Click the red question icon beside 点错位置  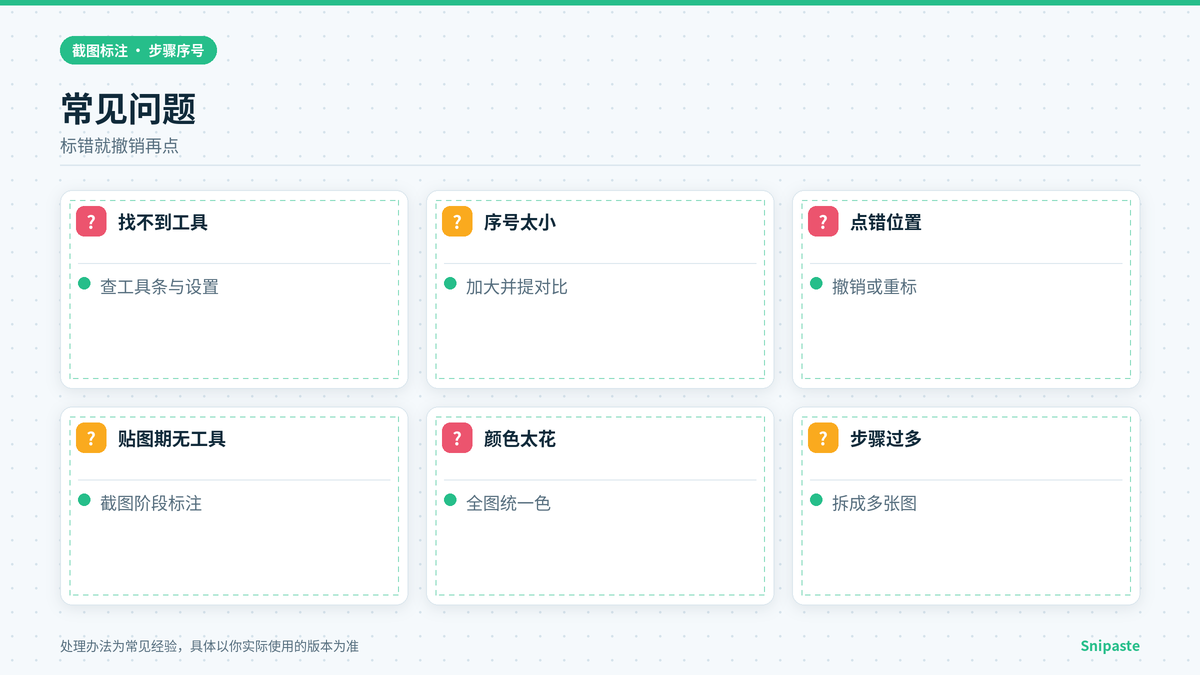pos(823,222)
